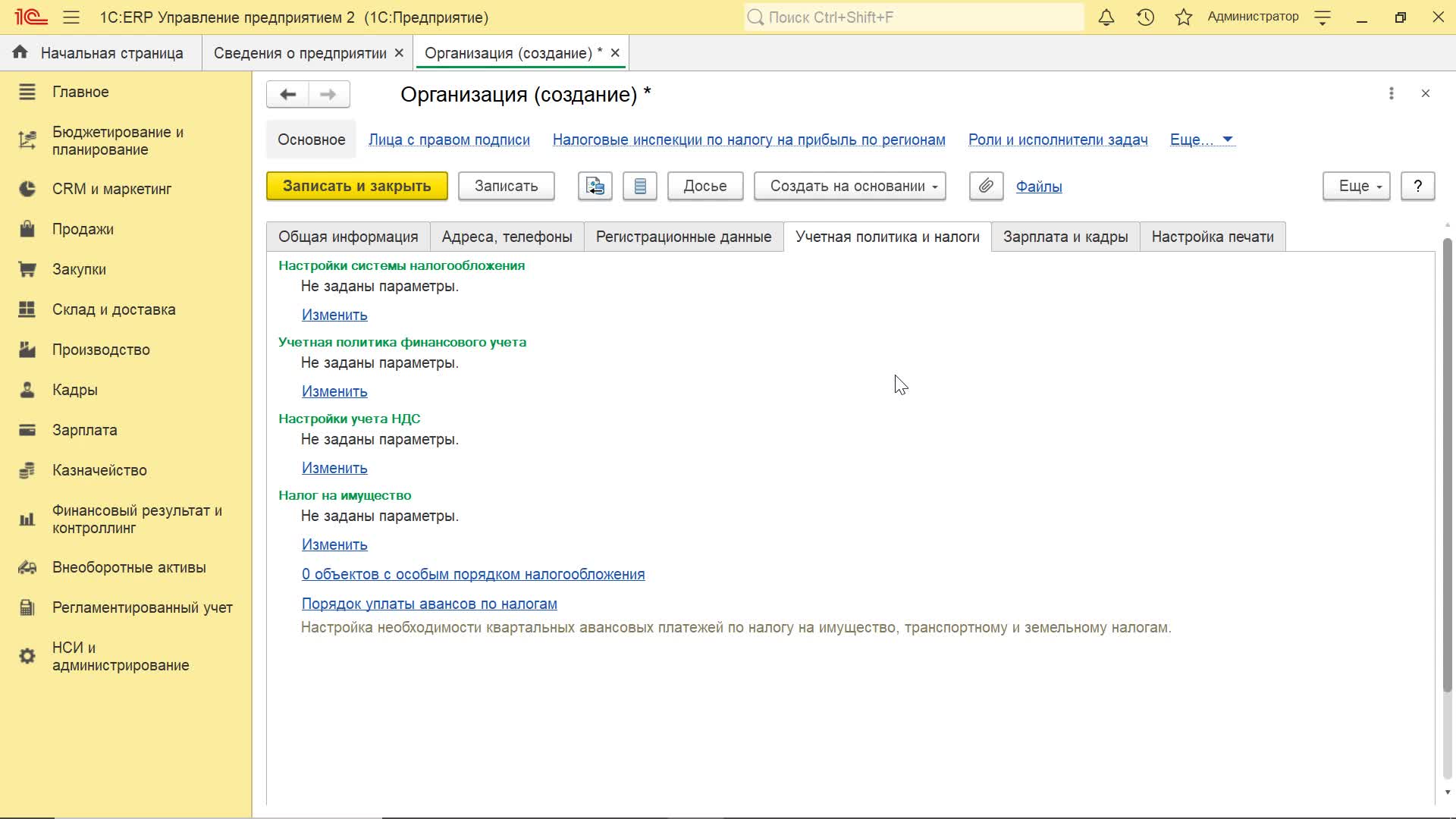Click the three-dots form options icon
Image resolution: width=1456 pixels, height=819 pixels.
click(x=1391, y=93)
